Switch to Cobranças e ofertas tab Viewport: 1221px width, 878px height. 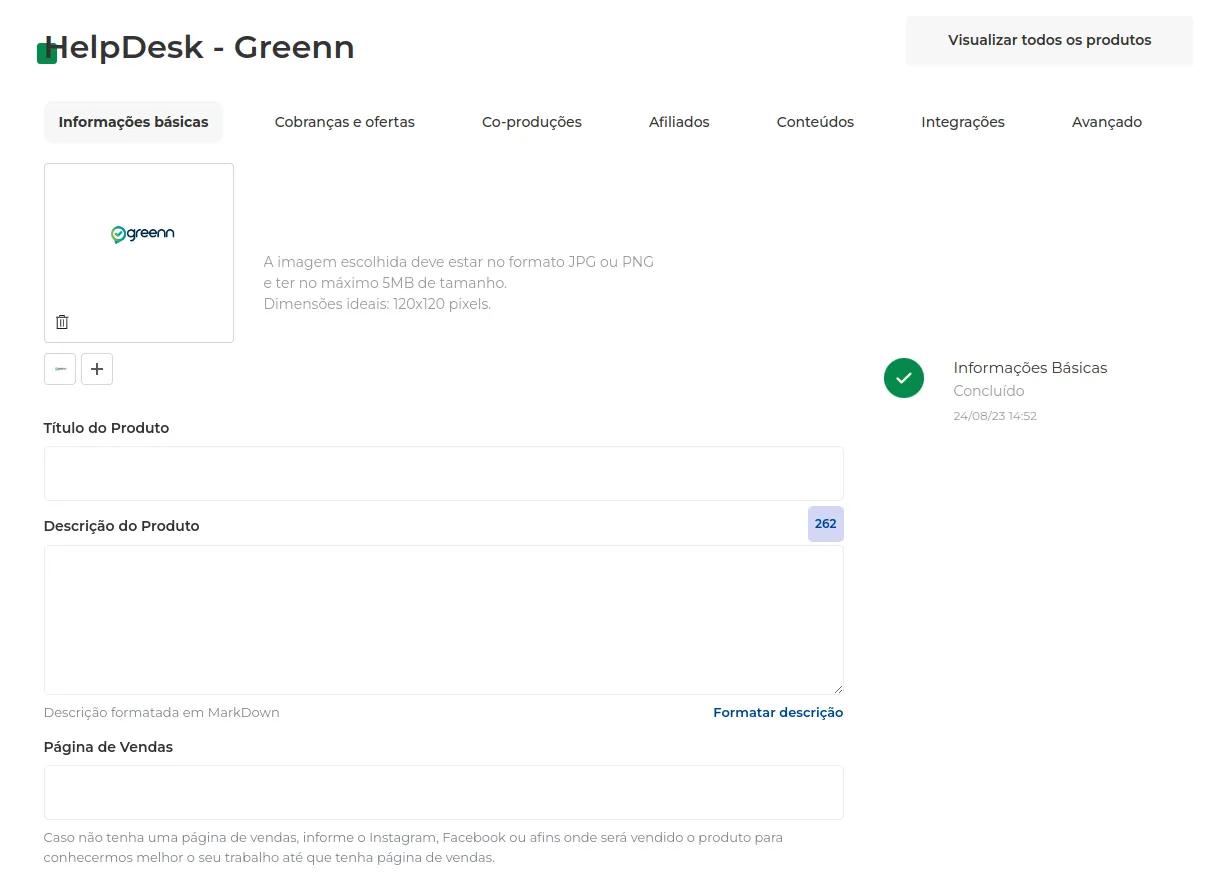[x=345, y=122]
